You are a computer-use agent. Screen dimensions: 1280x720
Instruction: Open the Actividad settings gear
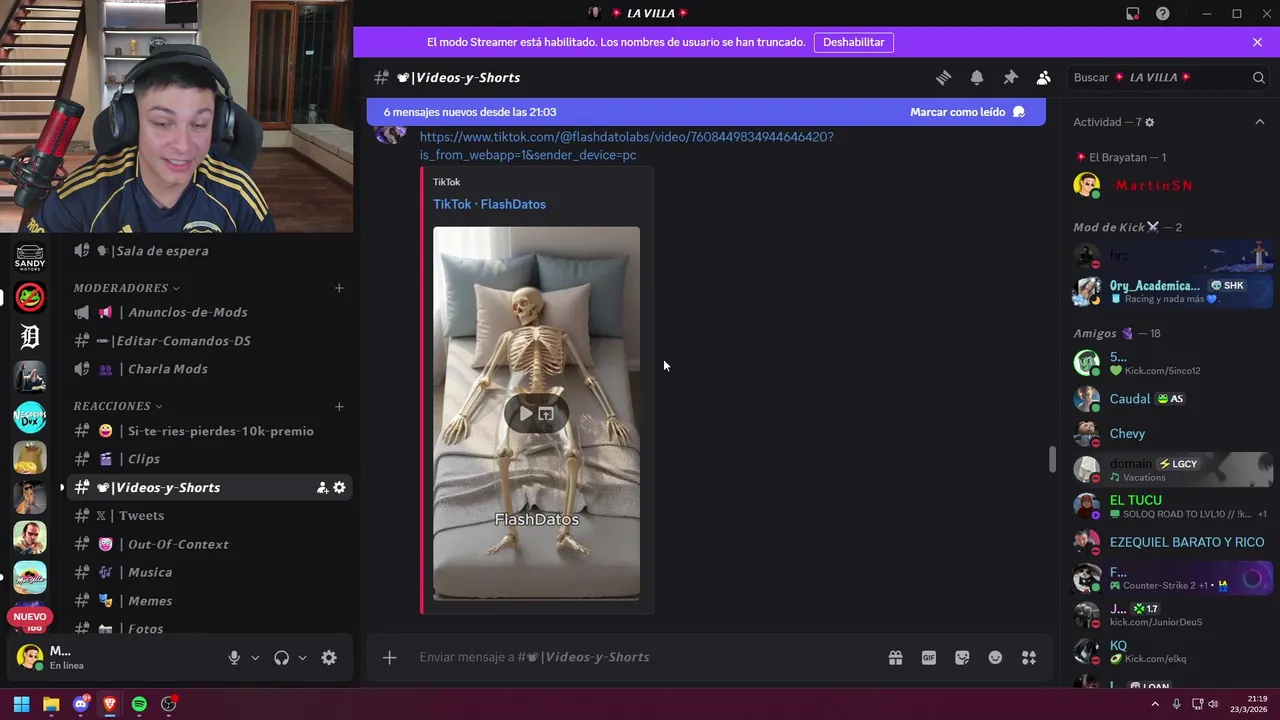[1150, 122]
